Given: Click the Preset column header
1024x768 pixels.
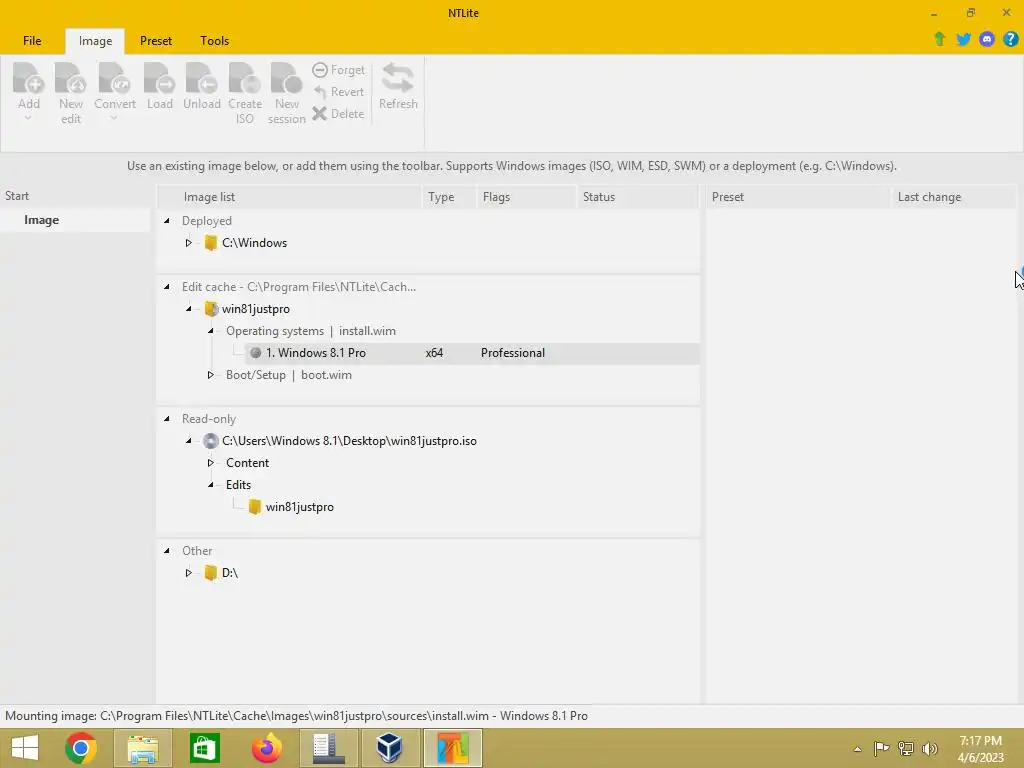Looking at the screenshot, I should click(798, 197).
